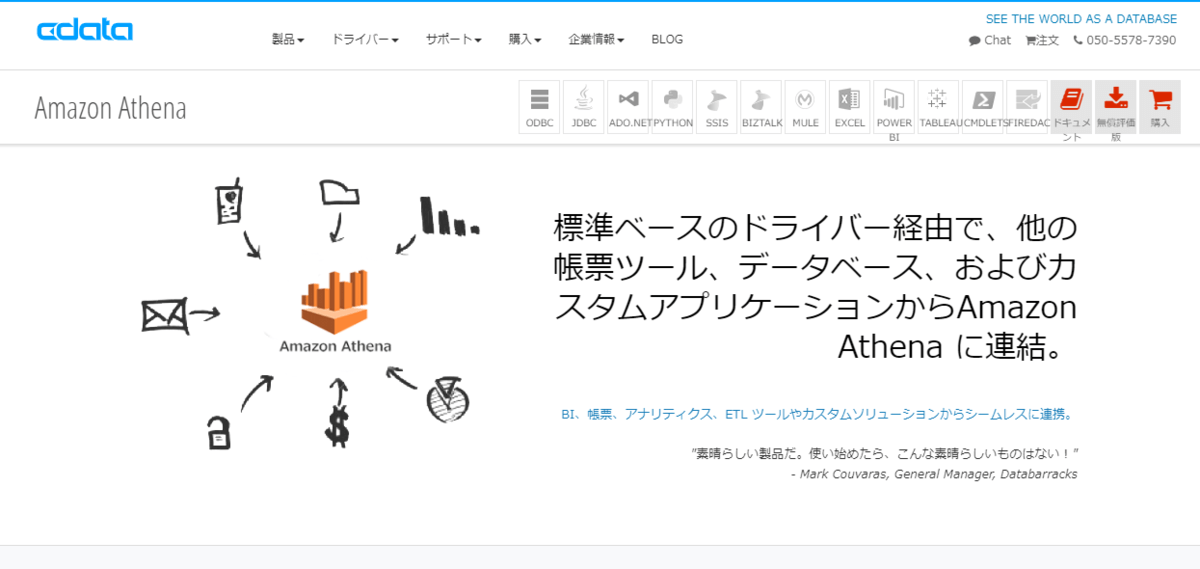Screen dimensions: 1200x569
Task: Open the ODBC driver icon
Action: click(x=539, y=107)
